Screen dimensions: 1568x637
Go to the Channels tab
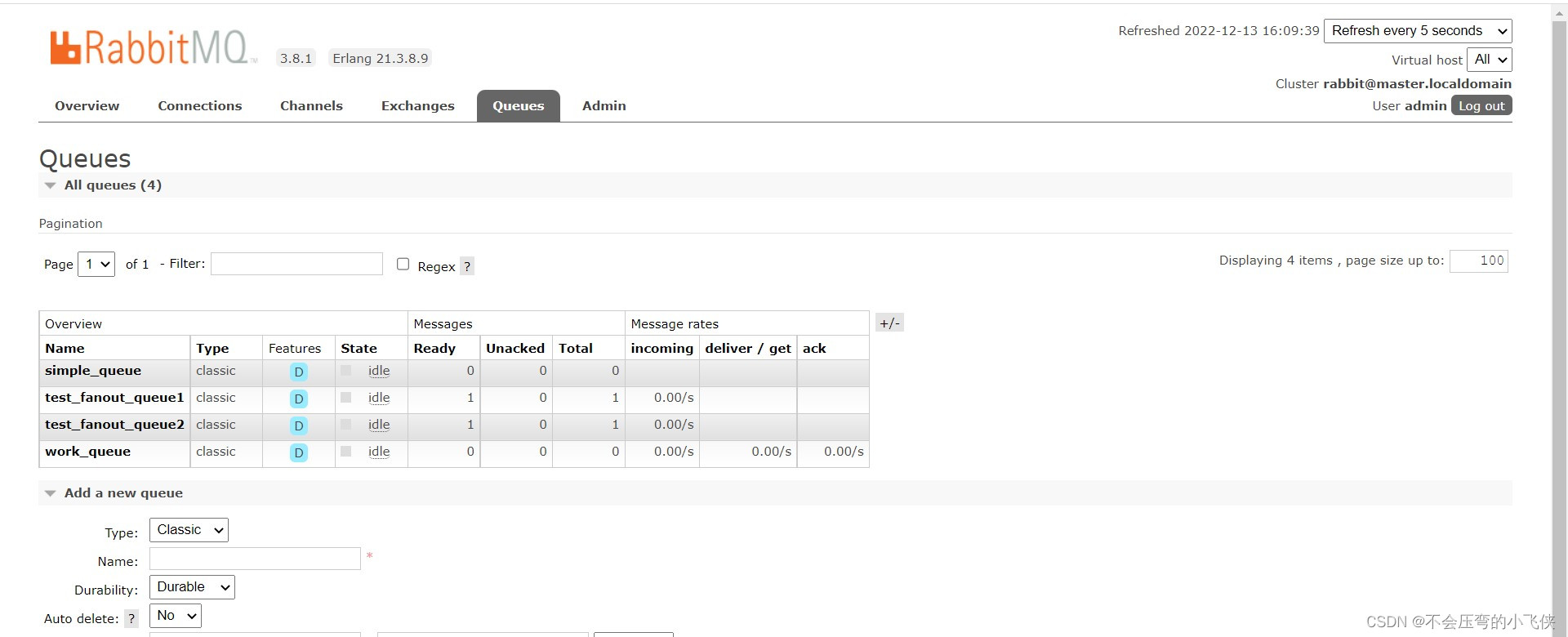[x=311, y=106]
